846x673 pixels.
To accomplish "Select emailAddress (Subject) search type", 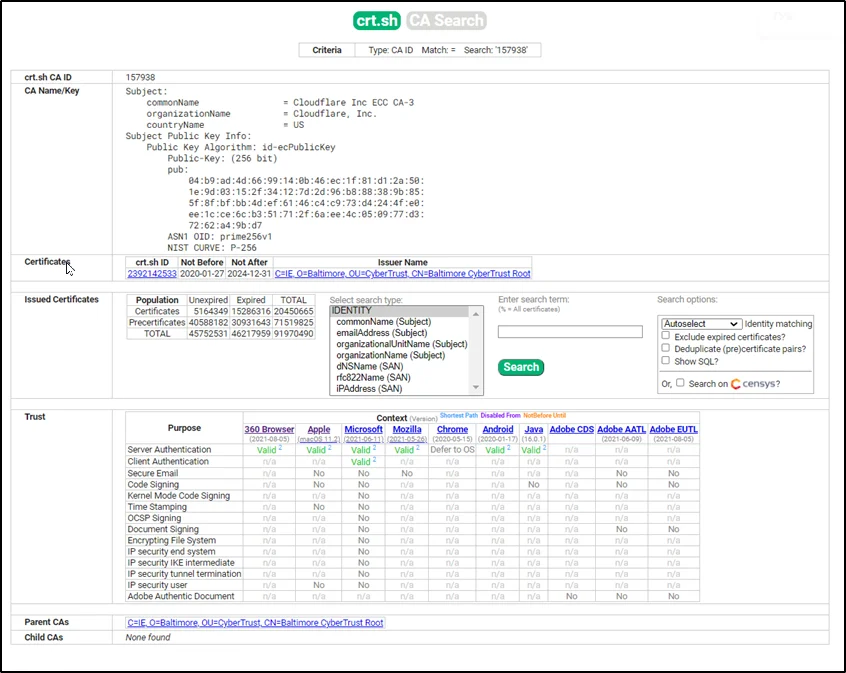I will click(x=381, y=333).
